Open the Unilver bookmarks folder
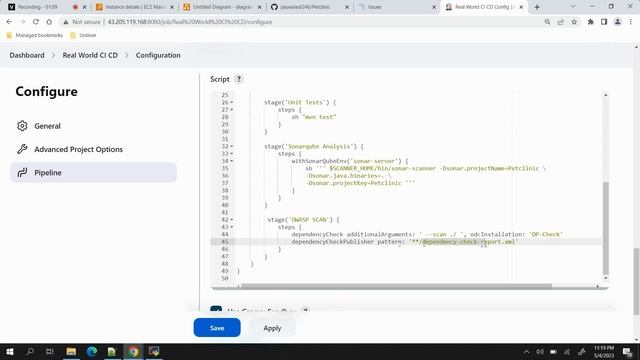Screen dimensions: 640x360 pyautogui.click(x=83, y=36)
